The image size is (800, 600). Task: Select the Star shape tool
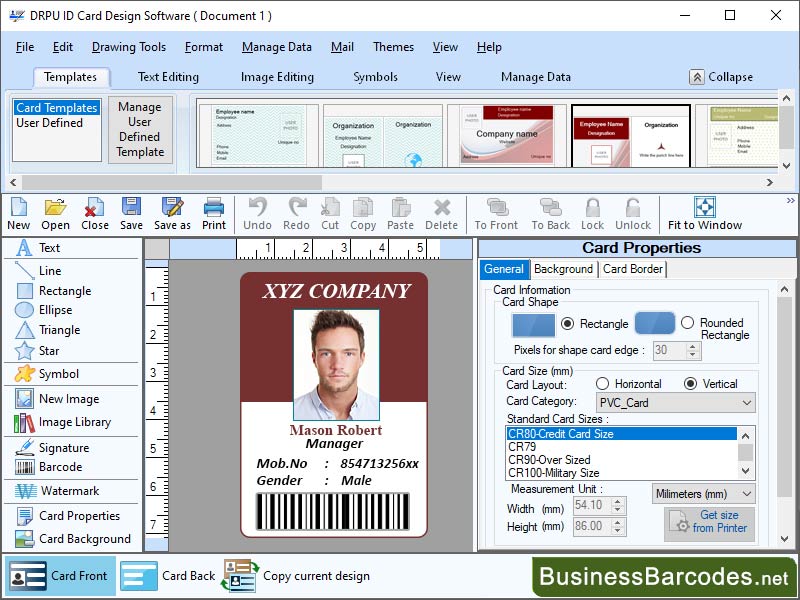pos(44,351)
